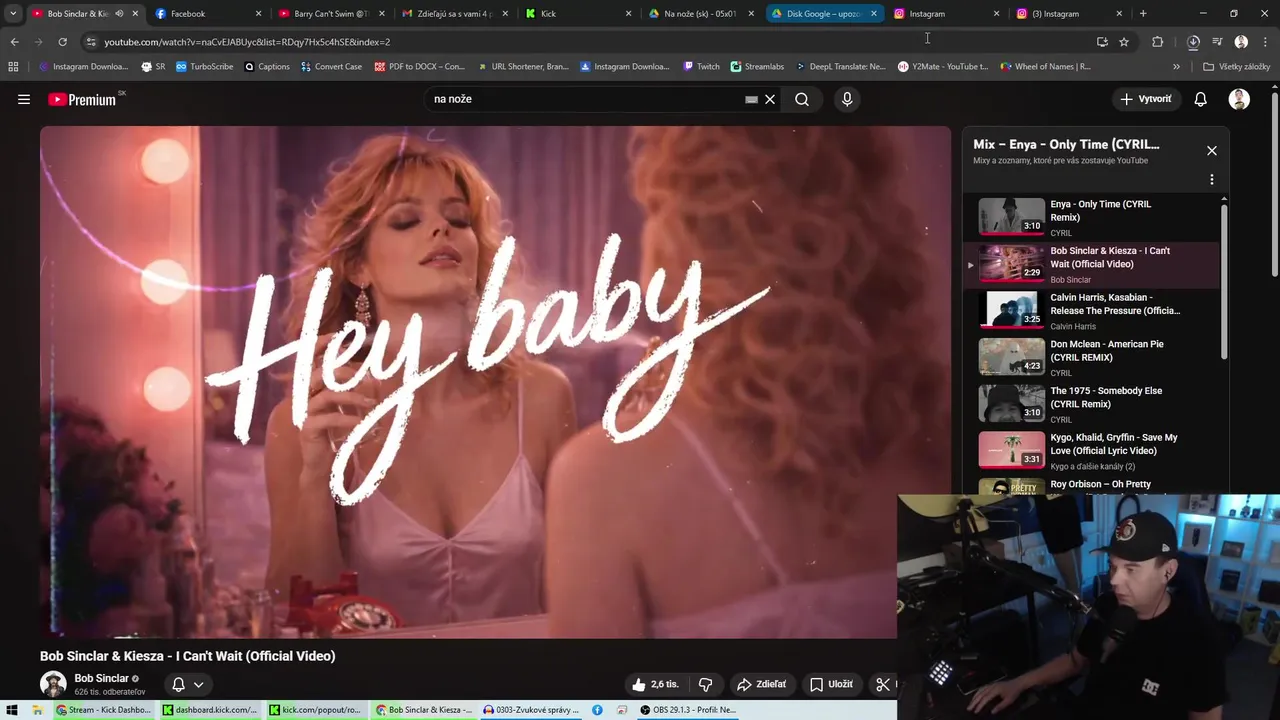
Task: Open the Twitch bookmark
Action: [x=701, y=67]
